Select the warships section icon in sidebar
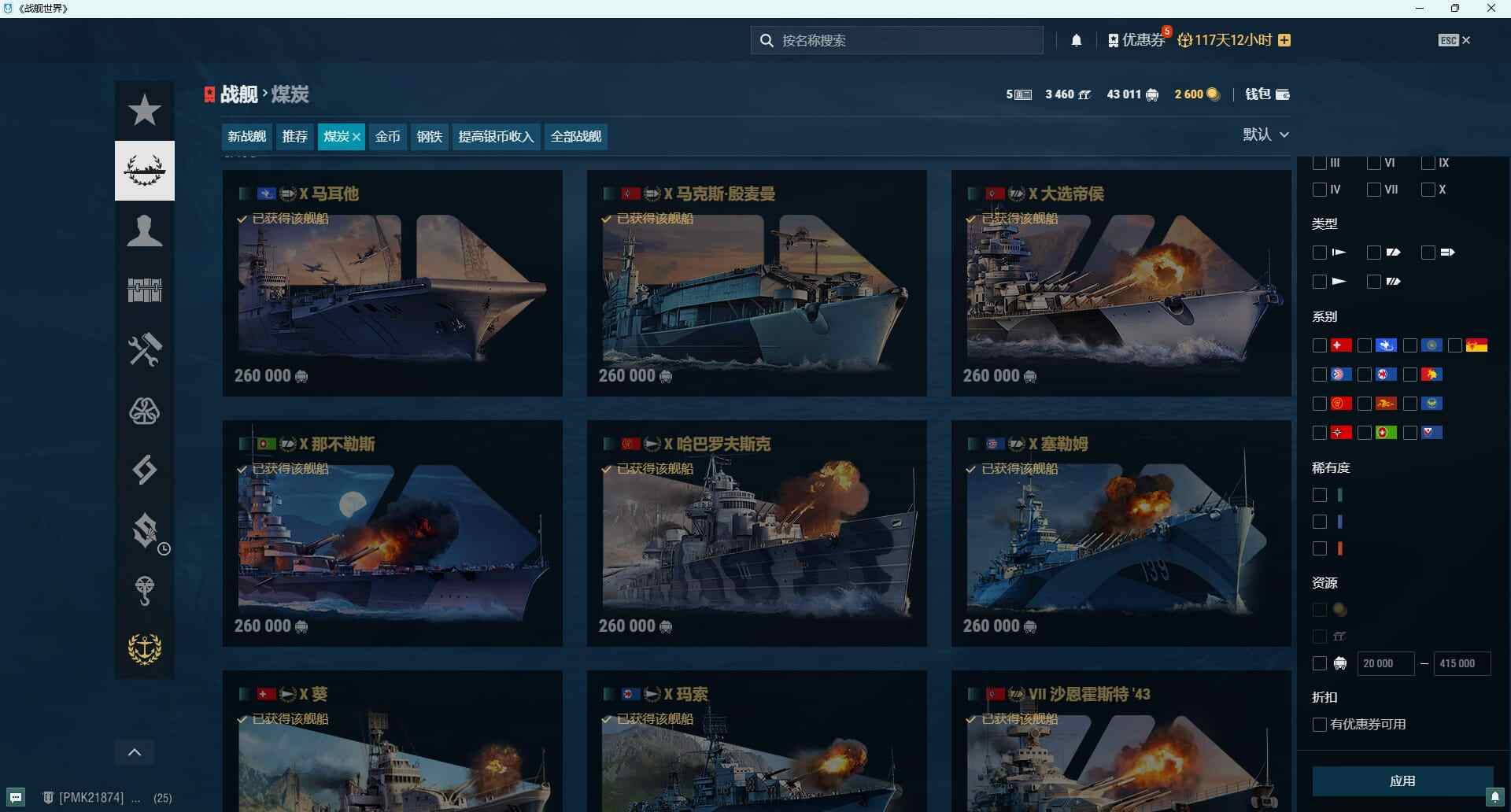Screen dimensions: 1511x812 (x=145, y=171)
